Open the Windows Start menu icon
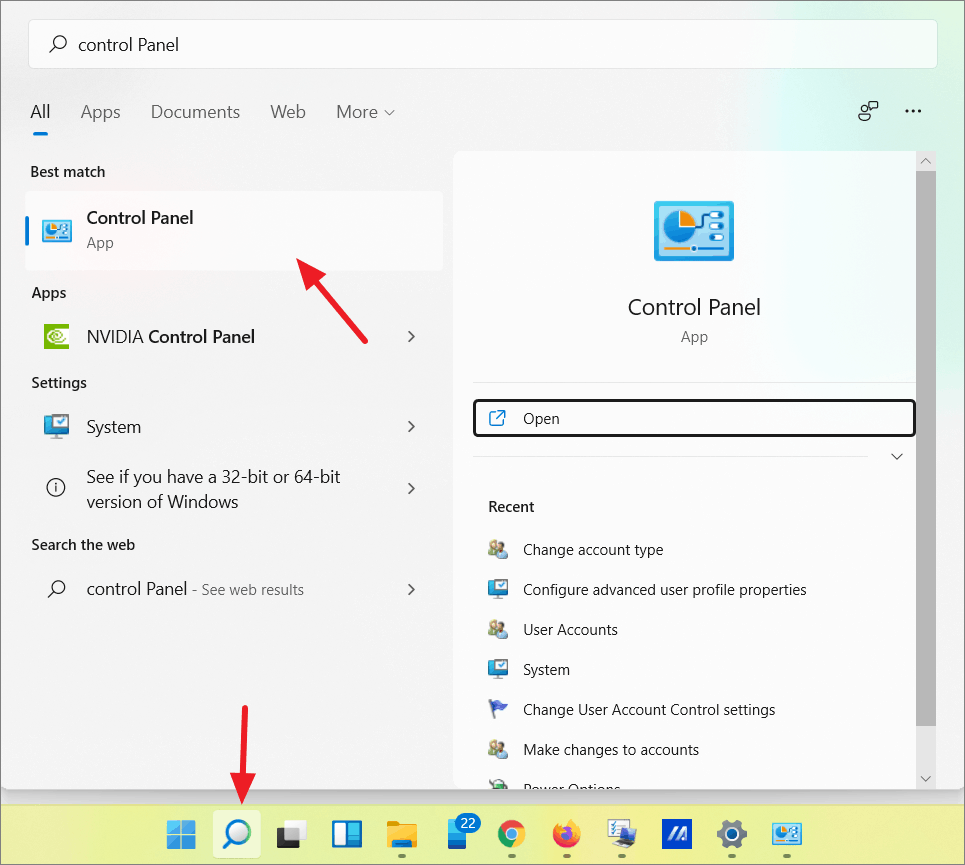965x865 pixels. pyautogui.click(x=181, y=834)
